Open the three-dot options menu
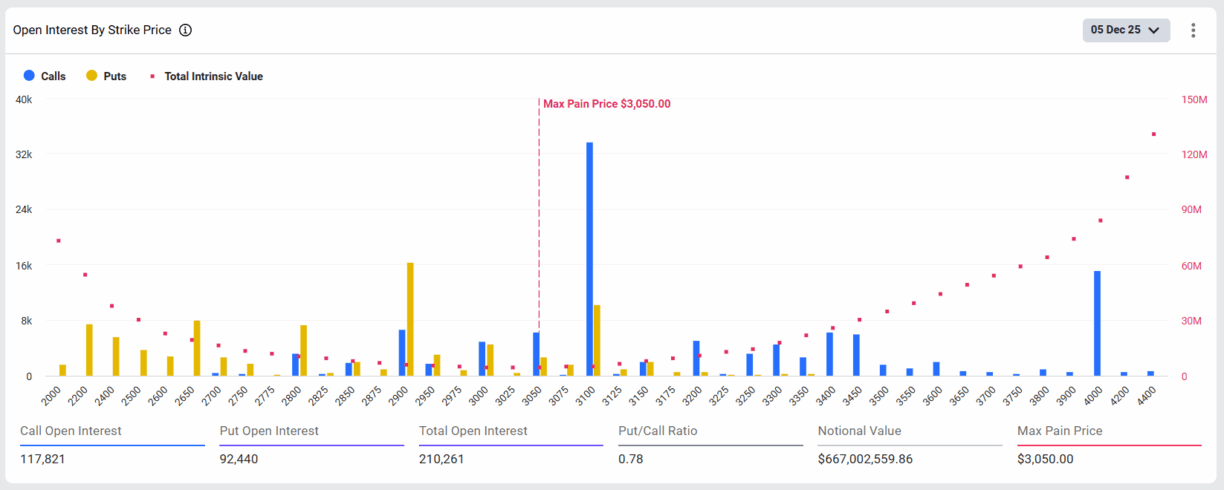The width and height of the screenshot is (1224, 490). [x=1193, y=30]
